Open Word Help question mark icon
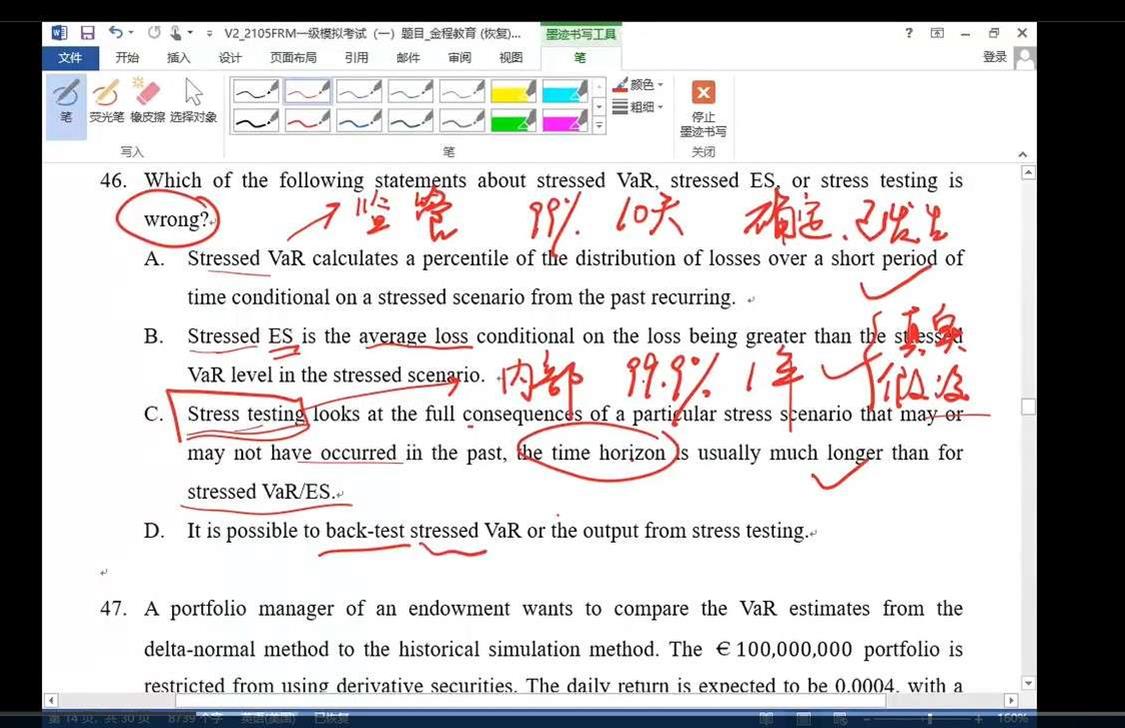 pos(909,32)
